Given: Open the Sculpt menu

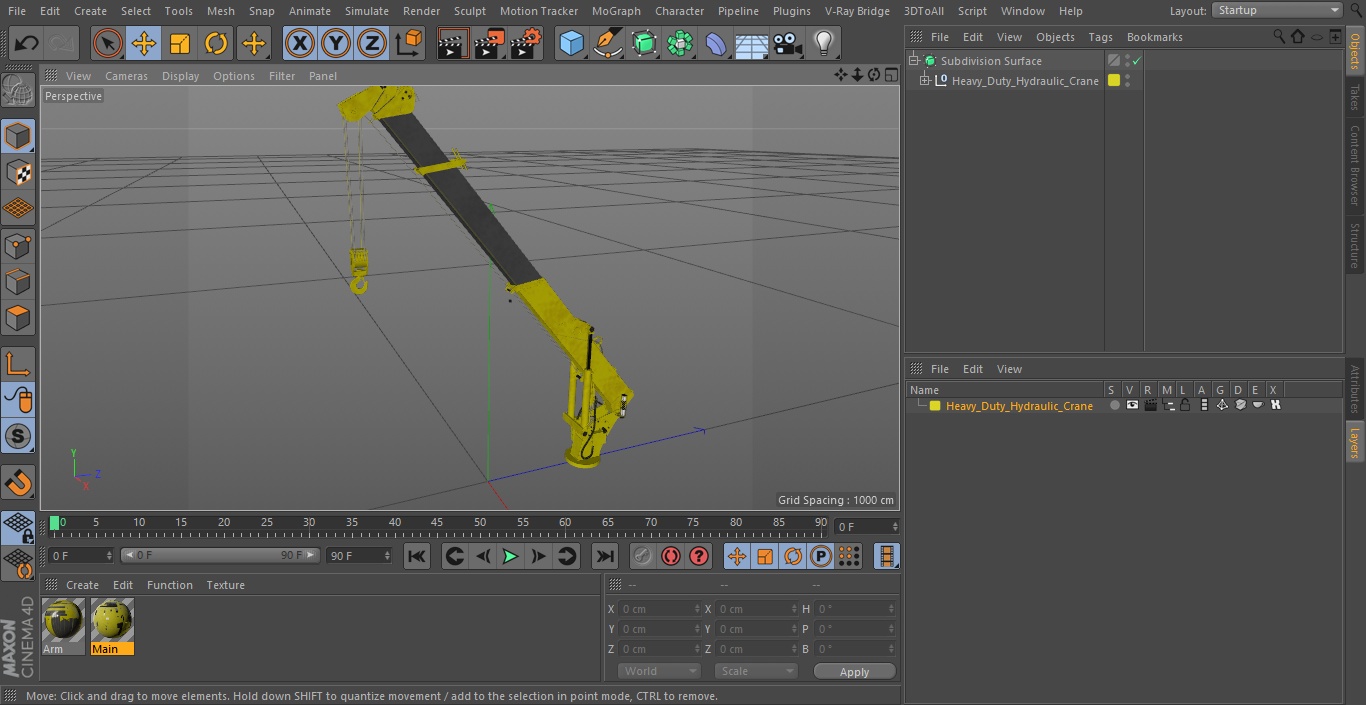Looking at the screenshot, I should pos(469,11).
